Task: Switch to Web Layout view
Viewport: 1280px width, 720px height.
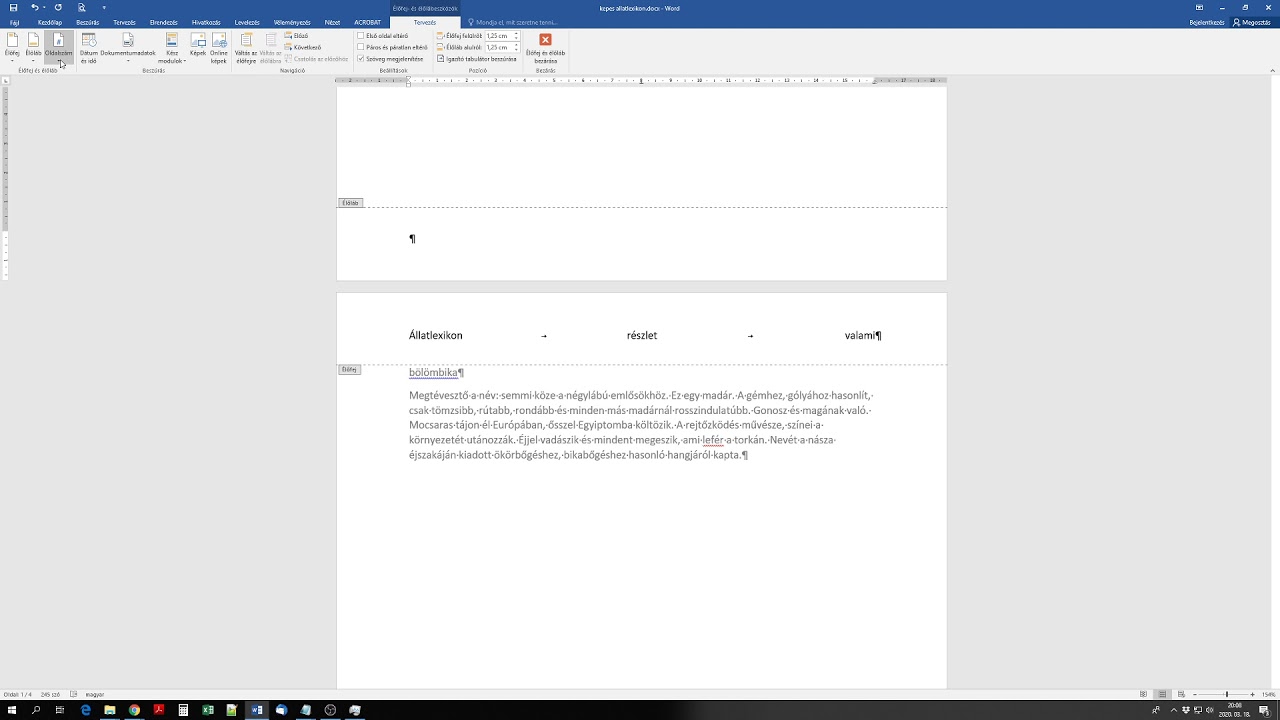Action: (x=1180, y=694)
